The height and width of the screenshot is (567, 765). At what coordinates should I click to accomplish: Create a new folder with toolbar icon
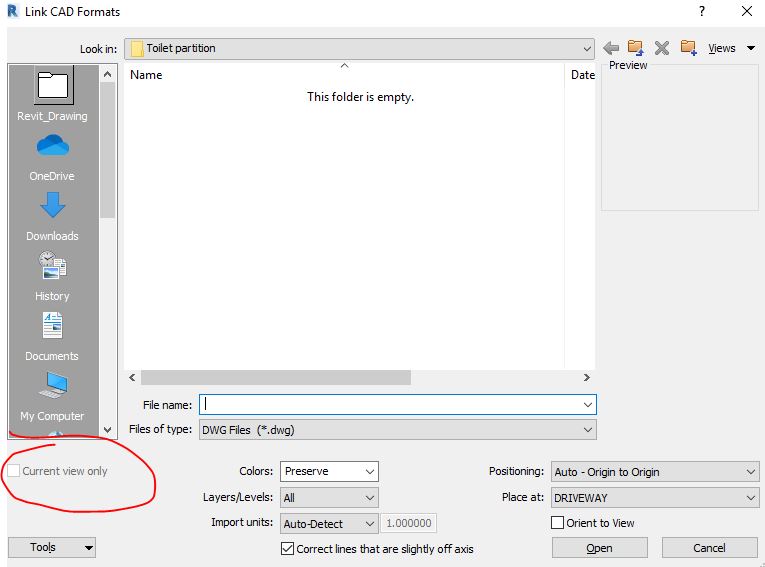coord(688,47)
